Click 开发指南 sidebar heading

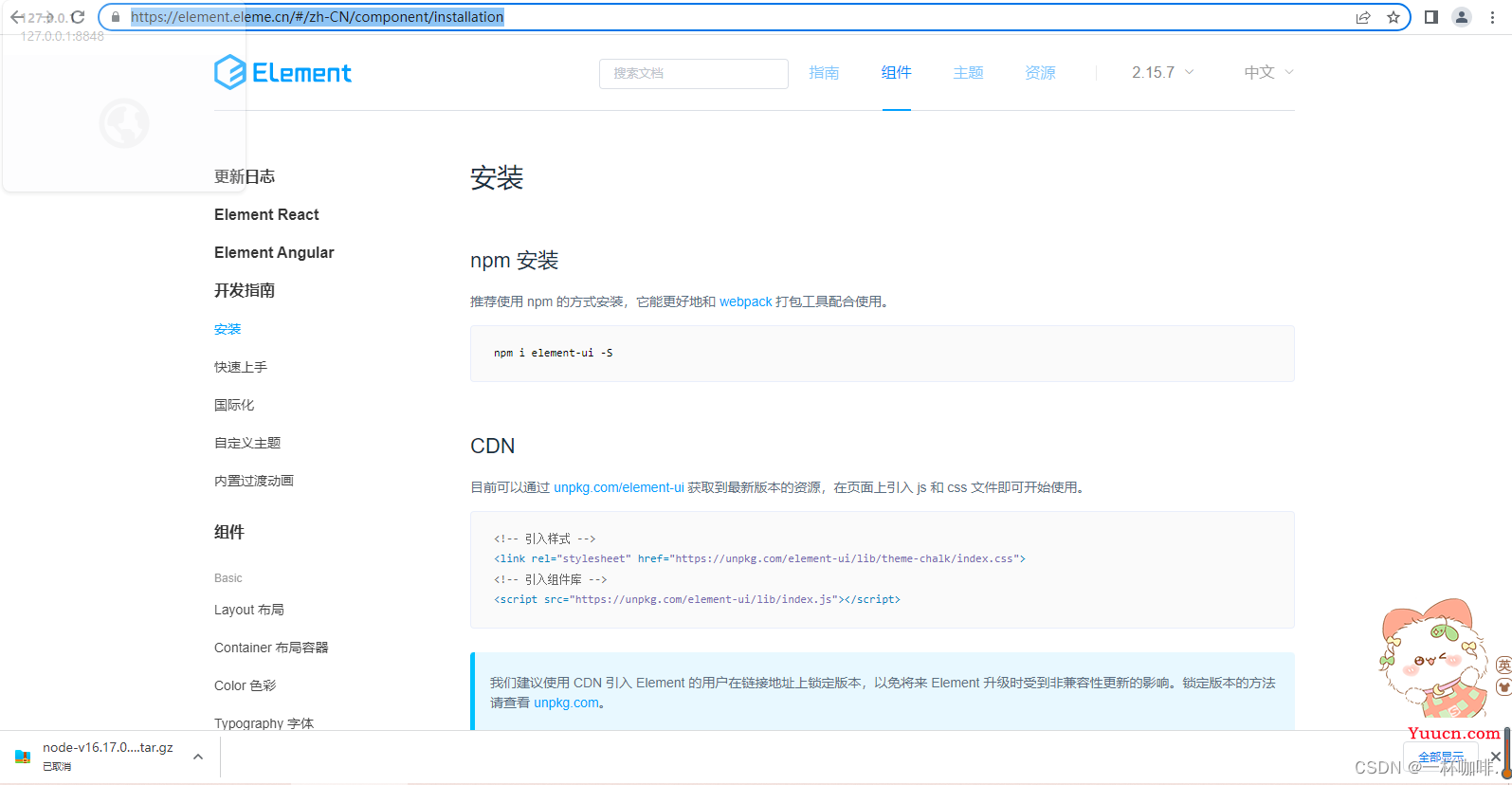click(x=245, y=290)
